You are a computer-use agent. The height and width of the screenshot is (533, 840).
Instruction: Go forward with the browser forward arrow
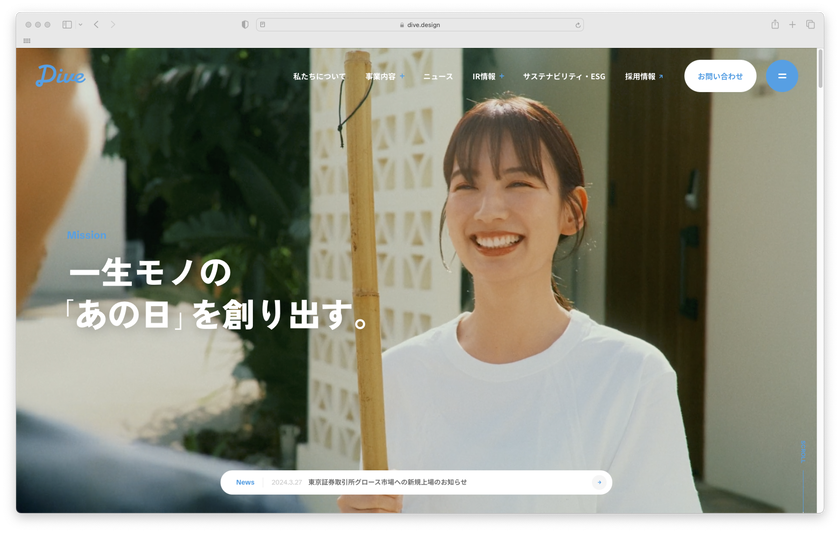(112, 25)
